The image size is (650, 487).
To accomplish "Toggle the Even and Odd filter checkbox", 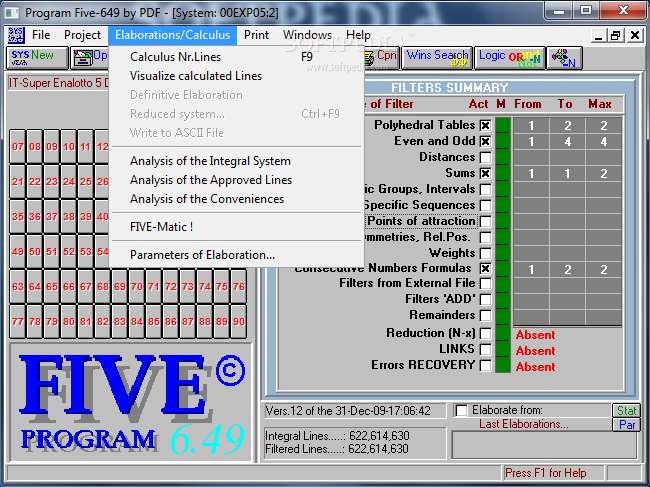I will [x=485, y=141].
